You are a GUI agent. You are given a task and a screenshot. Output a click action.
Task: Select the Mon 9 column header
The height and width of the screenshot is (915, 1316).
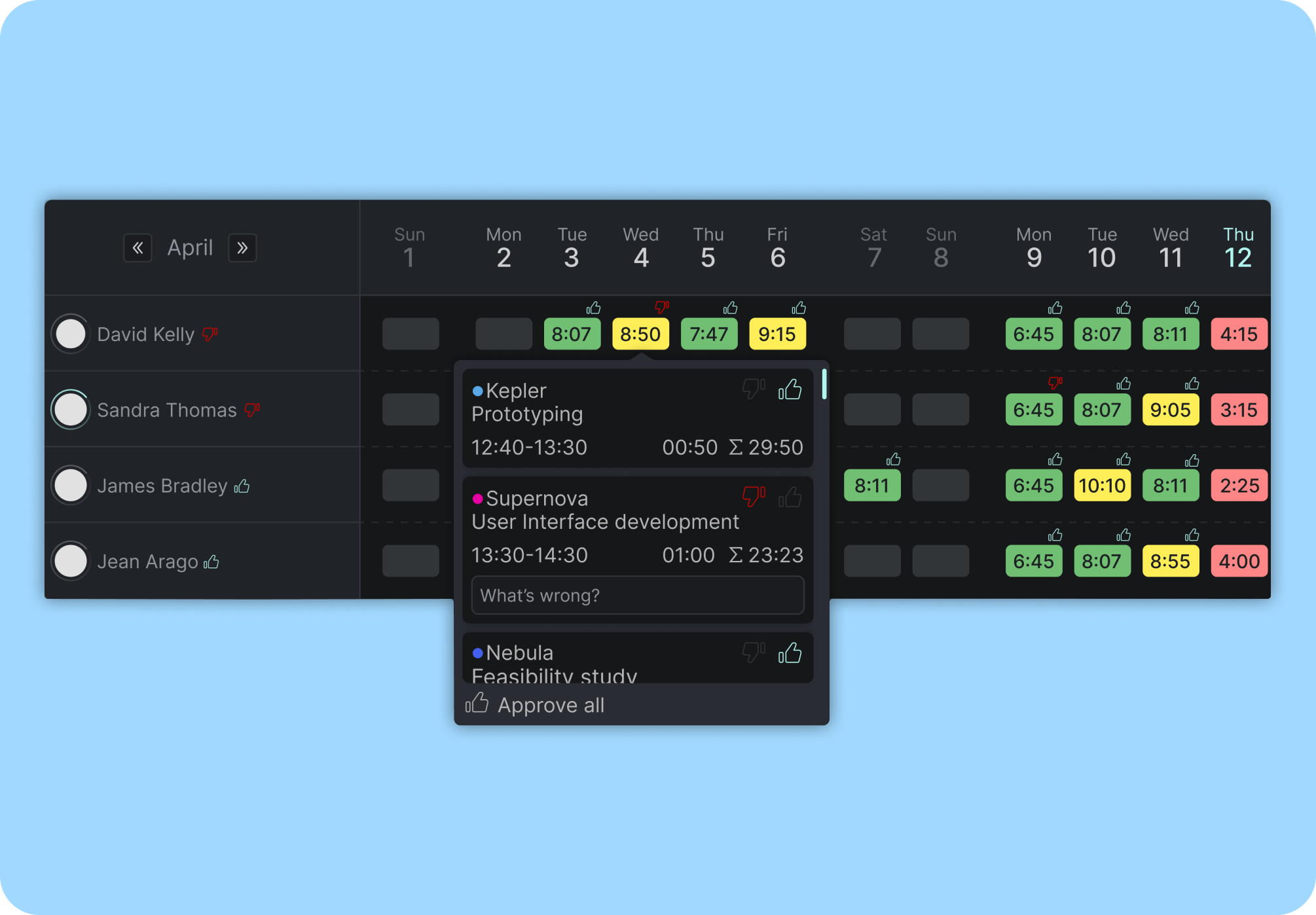1033,248
